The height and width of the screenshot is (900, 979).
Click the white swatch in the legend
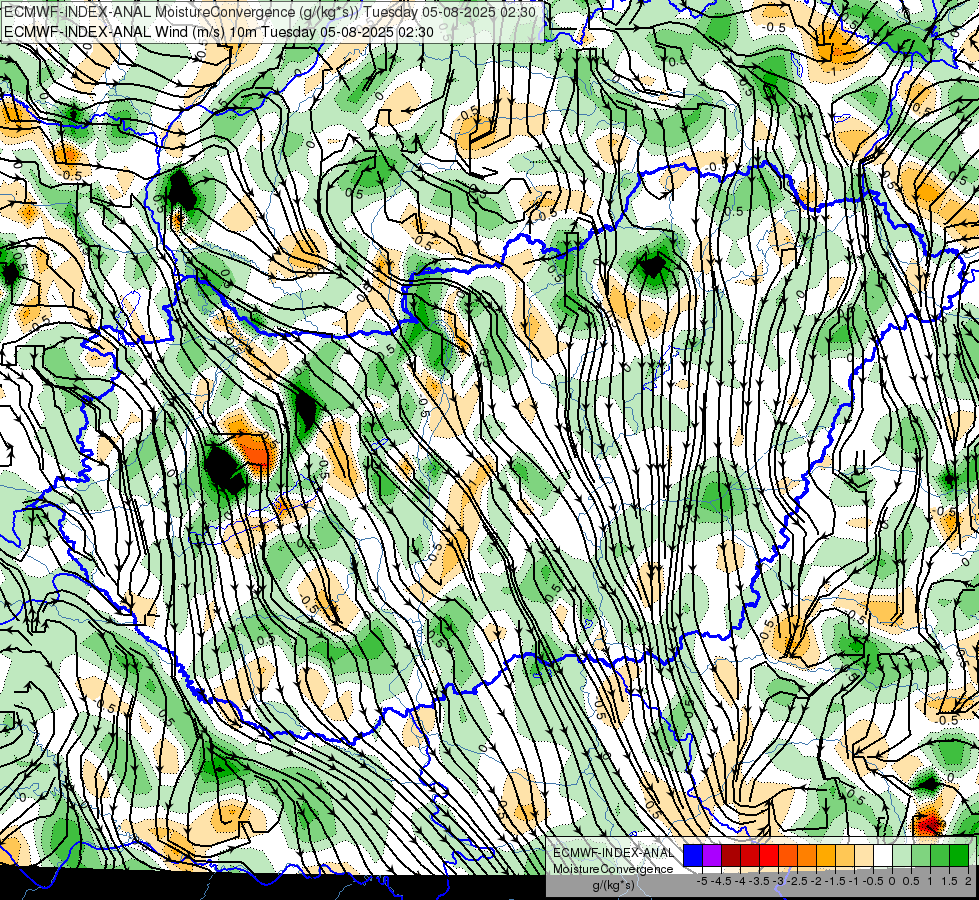[883, 855]
